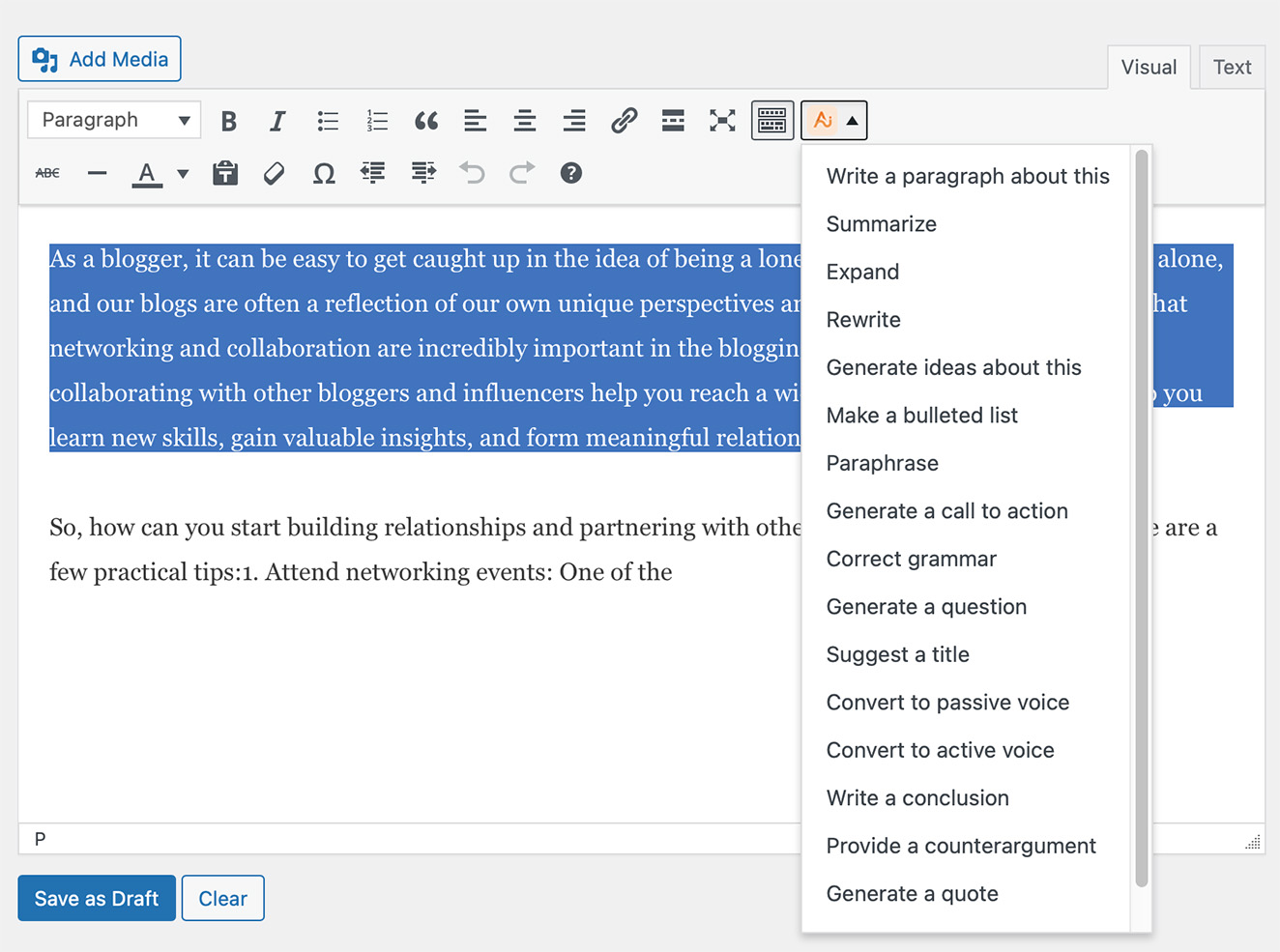The image size is (1280, 952).
Task: Insert a bulleted list
Action: pyautogui.click(x=328, y=120)
